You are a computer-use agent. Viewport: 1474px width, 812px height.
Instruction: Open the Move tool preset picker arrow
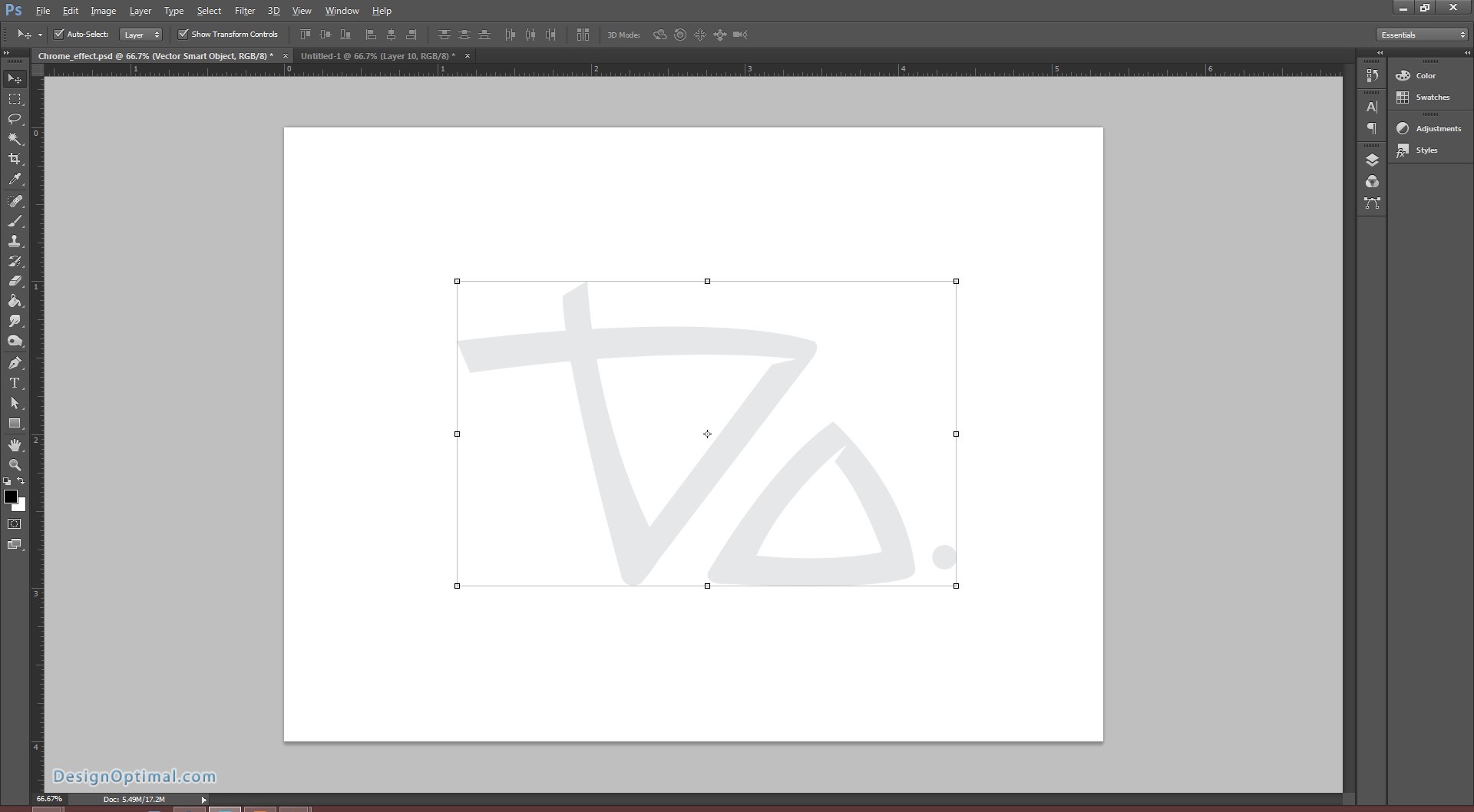(40, 35)
